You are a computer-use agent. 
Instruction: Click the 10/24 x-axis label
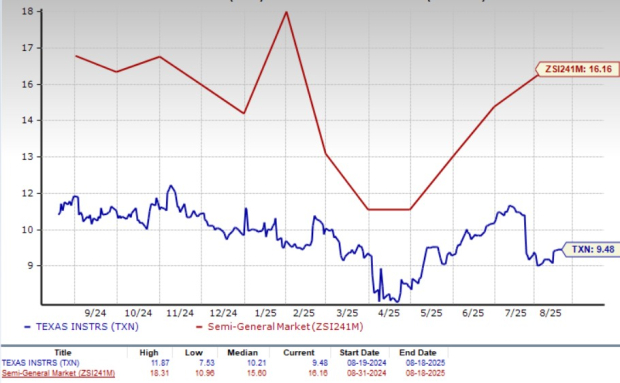click(x=138, y=313)
